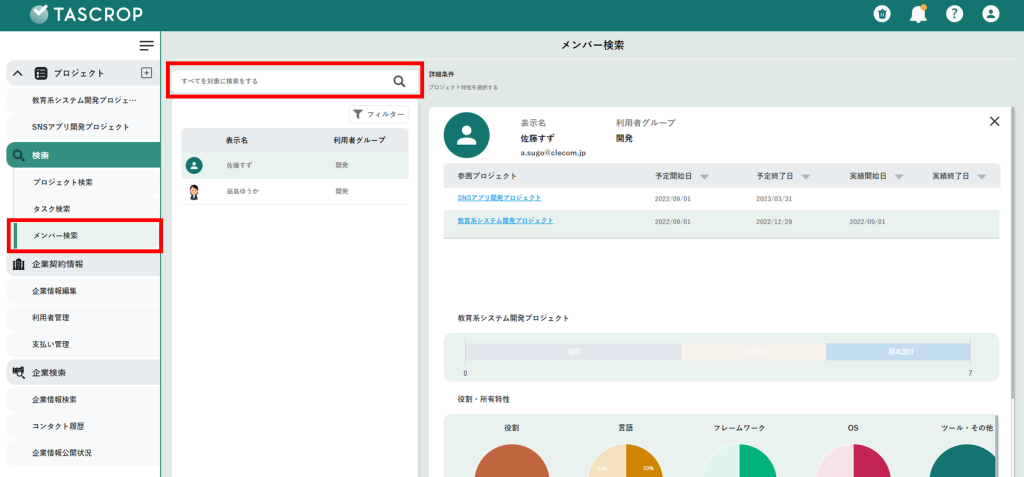Open 教育系システム開発プロジェクト in sidebar
This screenshot has height=477, width=1024.
tap(84, 101)
